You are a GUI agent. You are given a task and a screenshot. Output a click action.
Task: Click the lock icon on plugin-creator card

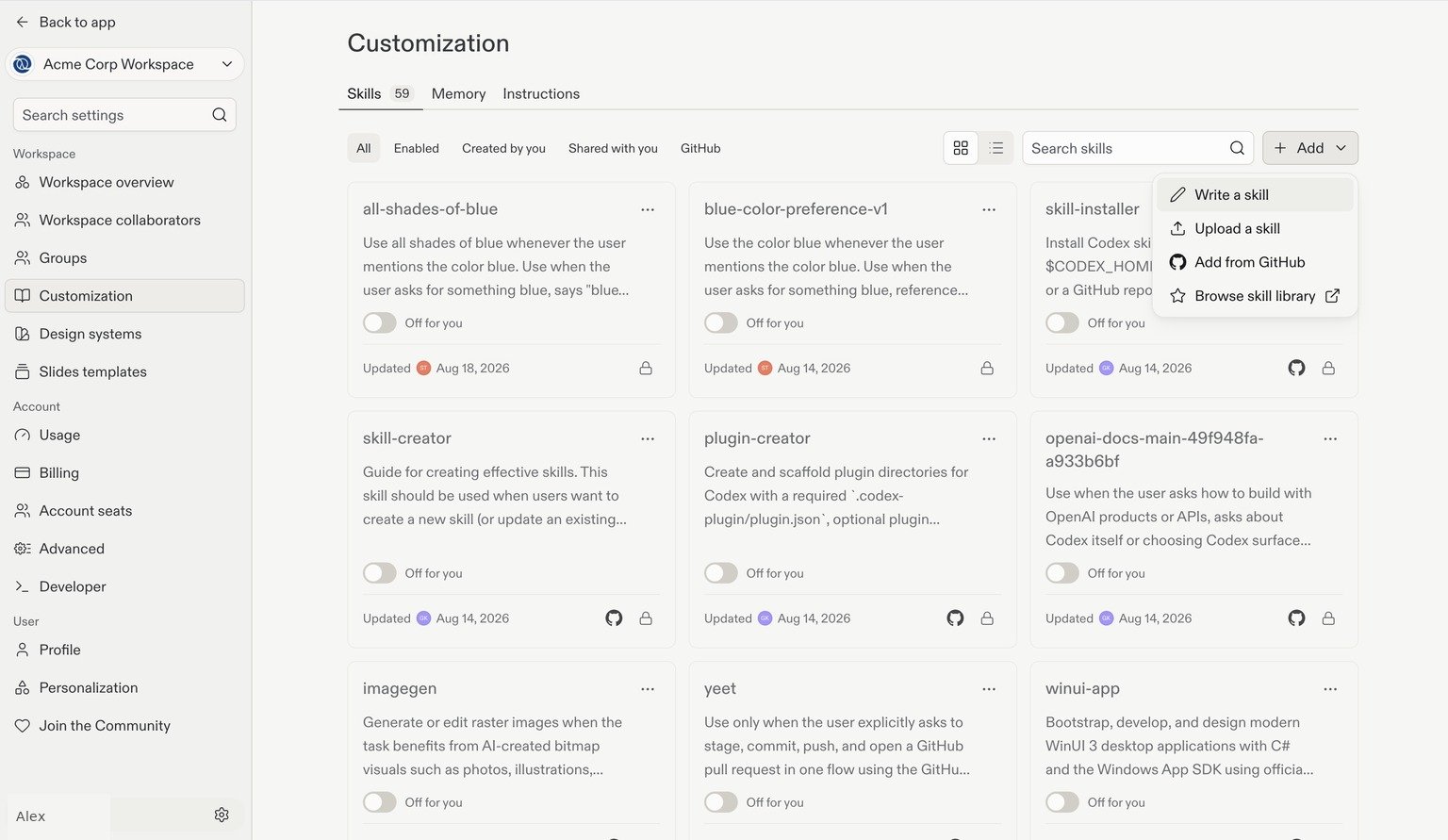pos(987,618)
